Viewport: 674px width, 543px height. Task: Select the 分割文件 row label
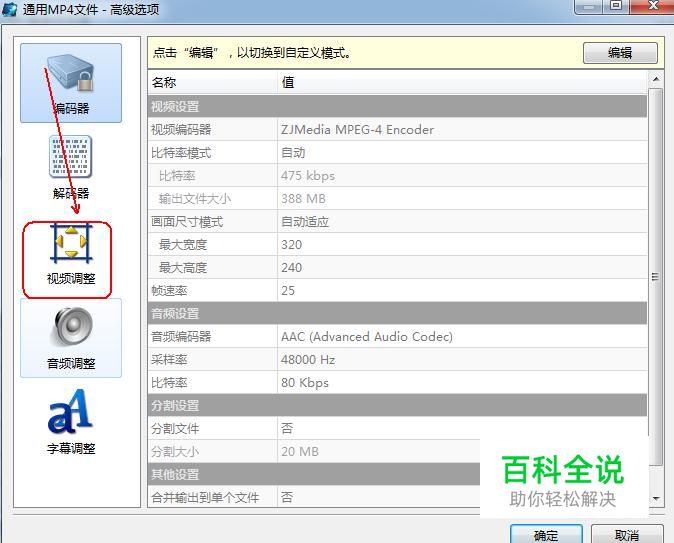[x=175, y=428]
